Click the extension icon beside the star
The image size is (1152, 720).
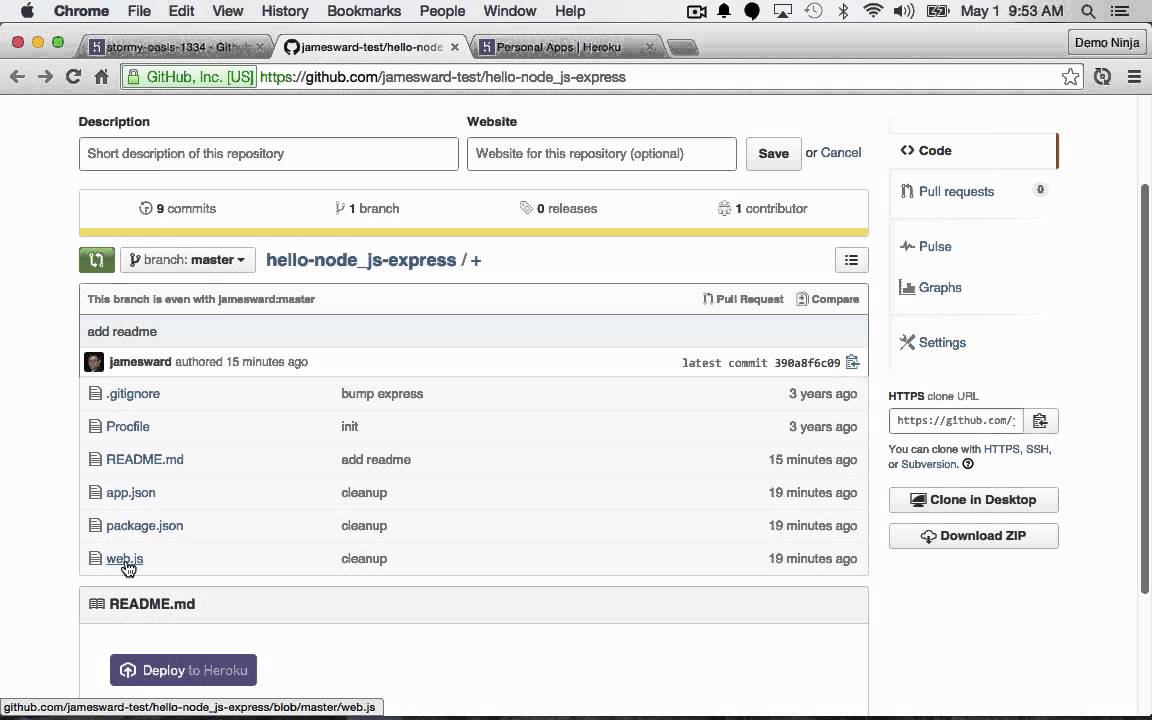1102,76
